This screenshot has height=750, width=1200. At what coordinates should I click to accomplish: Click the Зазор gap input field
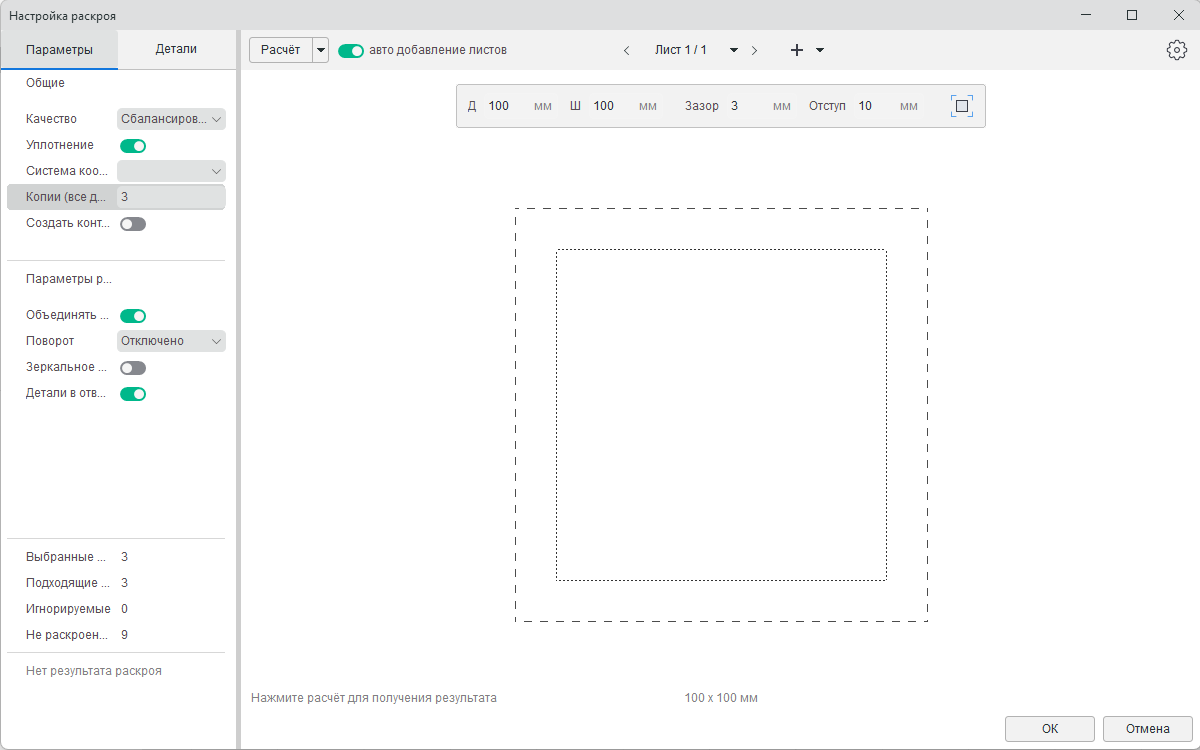tap(746, 106)
